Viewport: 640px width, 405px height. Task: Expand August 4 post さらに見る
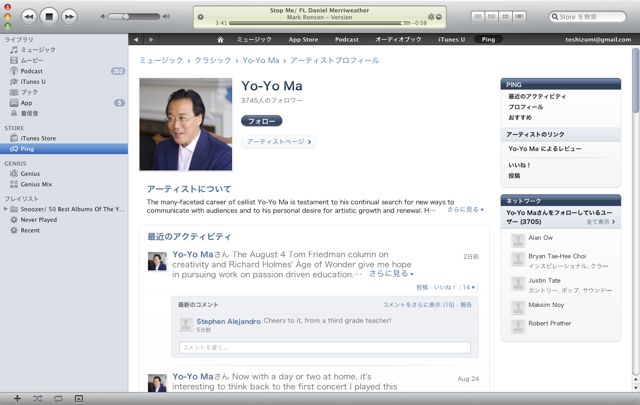coord(391,274)
